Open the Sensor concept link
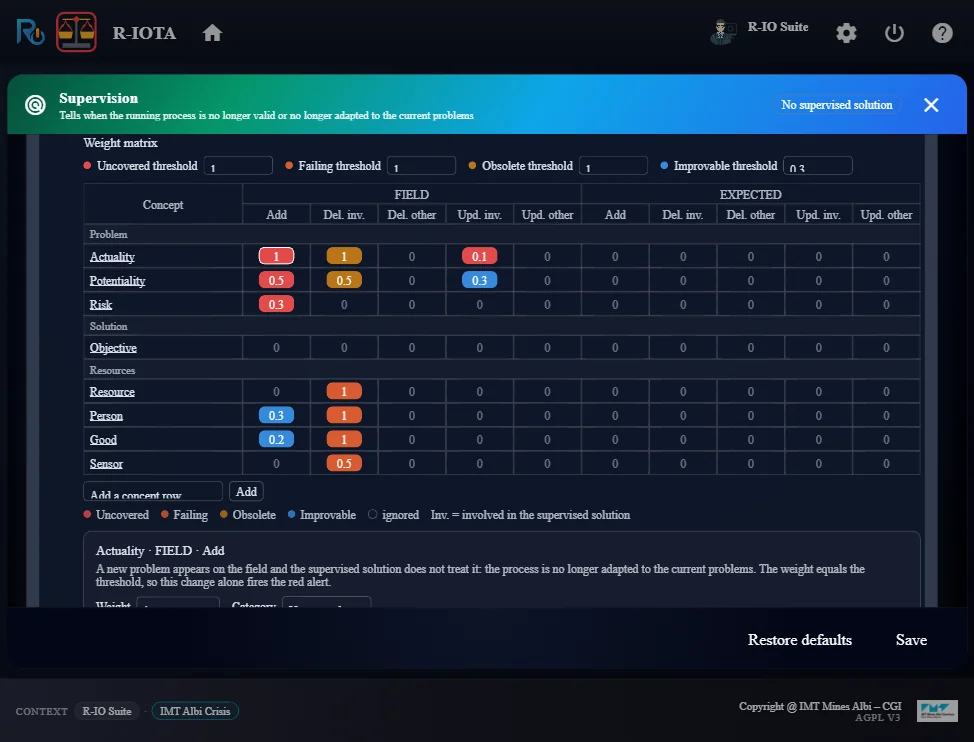This screenshot has height=742, width=974. [106, 464]
